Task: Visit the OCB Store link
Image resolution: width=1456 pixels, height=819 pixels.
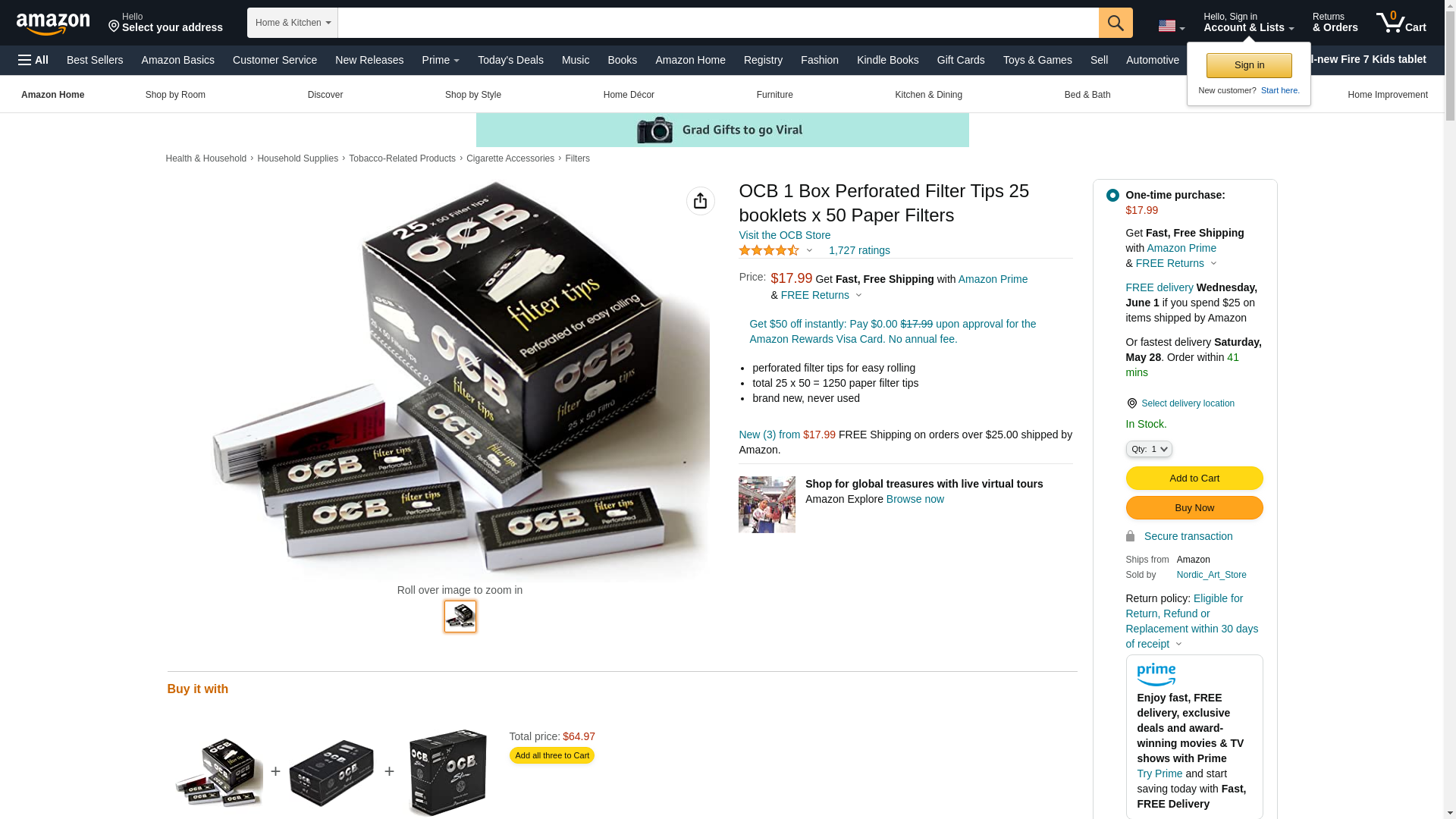Action: [x=784, y=235]
